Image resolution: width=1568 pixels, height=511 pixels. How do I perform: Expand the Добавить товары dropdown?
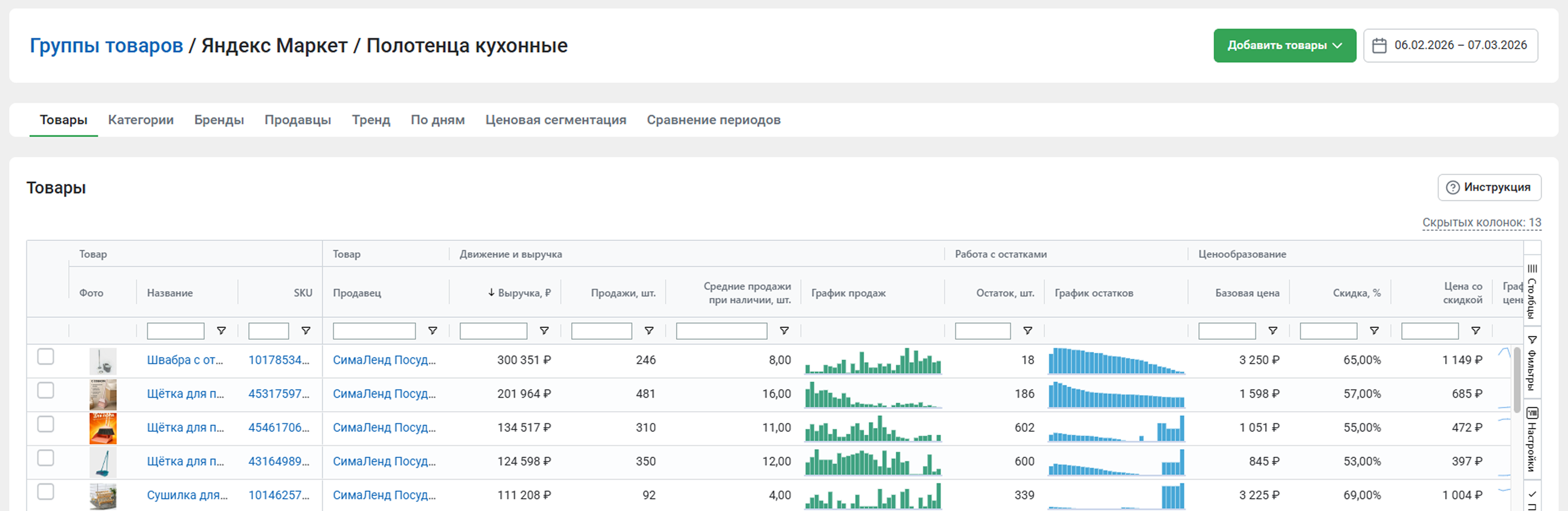click(x=1284, y=46)
